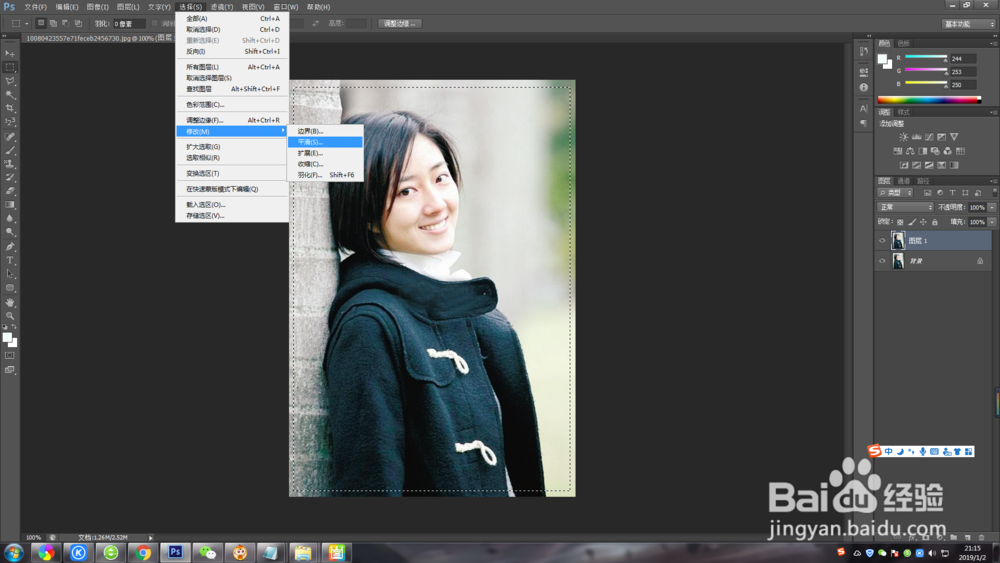This screenshot has height=563, width=1000.
Task: Open the fill 填充 dropdown arrow
Action: [x=991, y=222]
